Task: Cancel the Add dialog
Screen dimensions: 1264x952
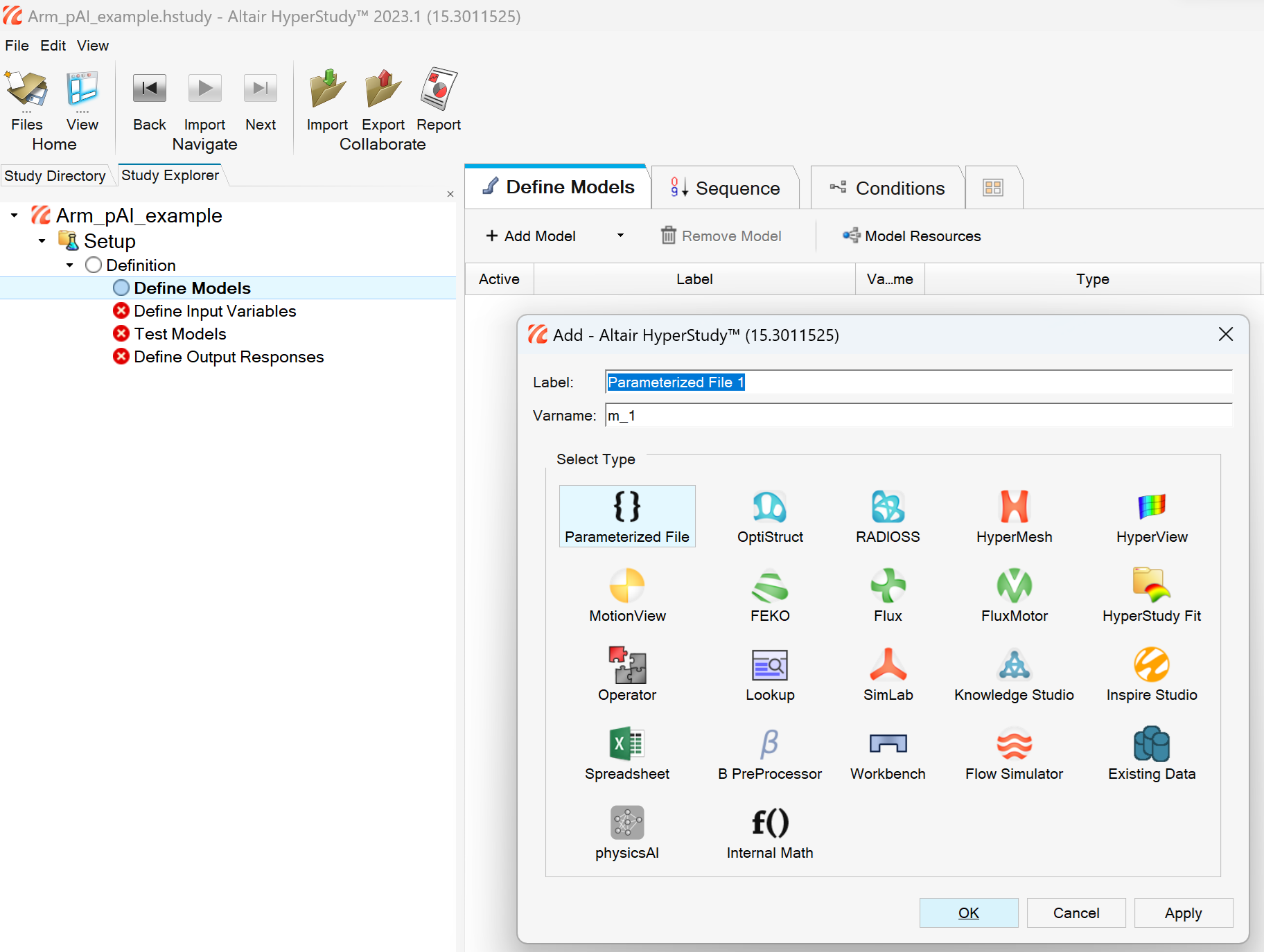Action: coord(1076,913)
